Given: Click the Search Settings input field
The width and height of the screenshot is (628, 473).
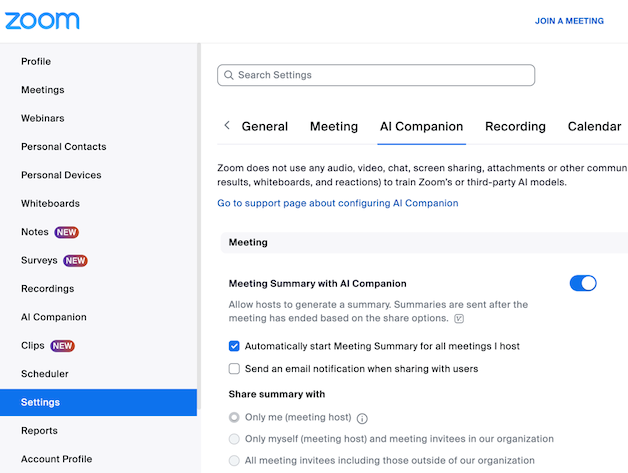Looking at the screenshot, I should [x=380, y=75].
